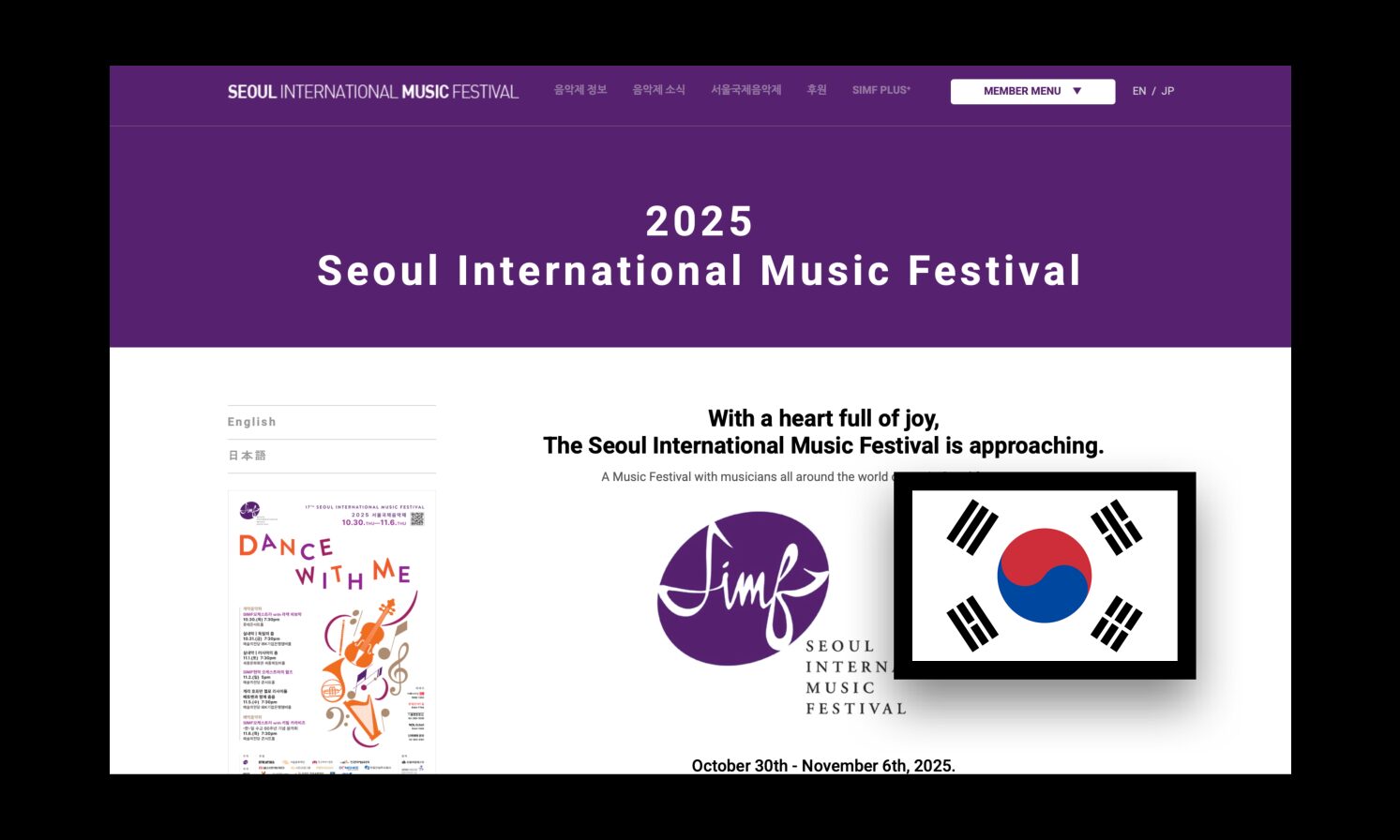The height and width of the screenshot is (840, 1400).
Task: Click the 2025 Seoul International Music Festival banner title
Action: point(700,247)
